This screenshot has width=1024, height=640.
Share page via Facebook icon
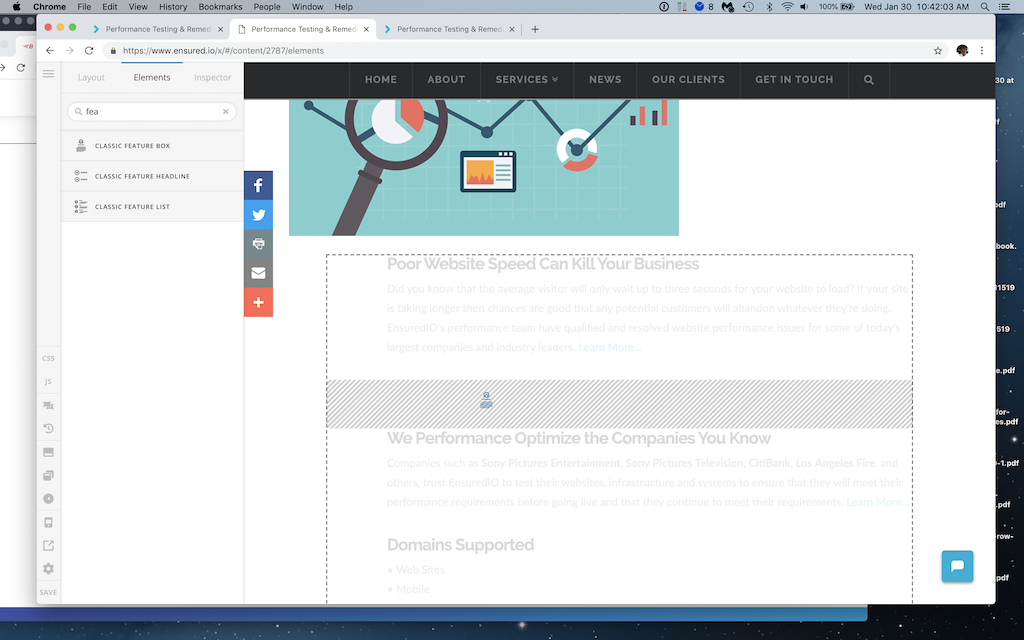click(x=258, y=185)
